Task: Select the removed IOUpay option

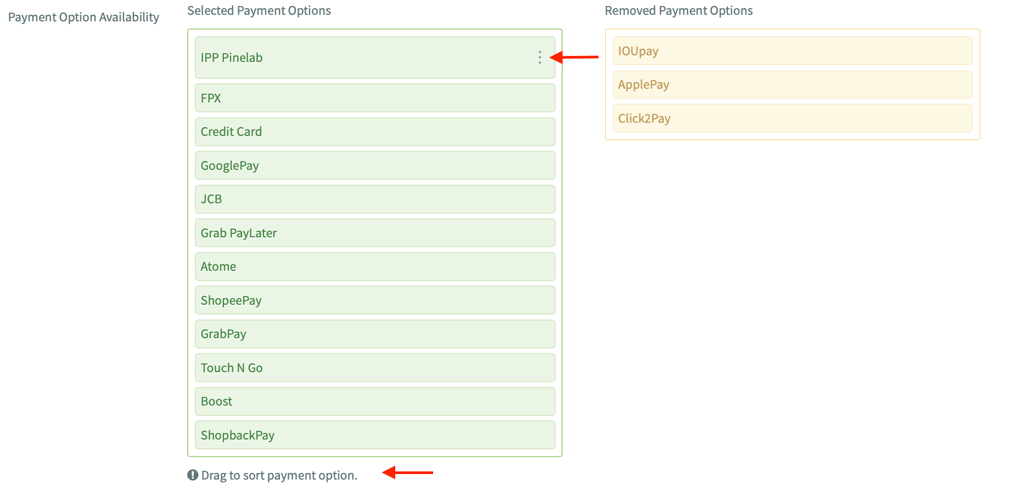Action: (792, 51)
